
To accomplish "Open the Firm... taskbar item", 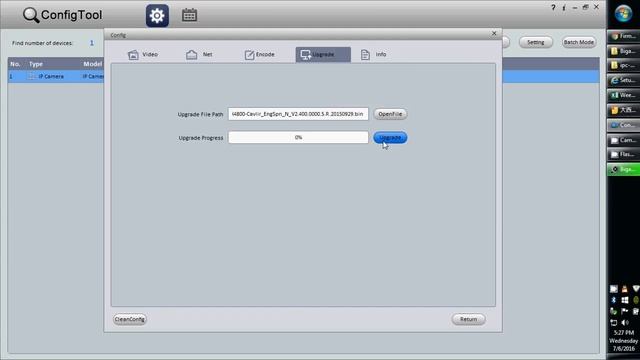I will (623, 36).
